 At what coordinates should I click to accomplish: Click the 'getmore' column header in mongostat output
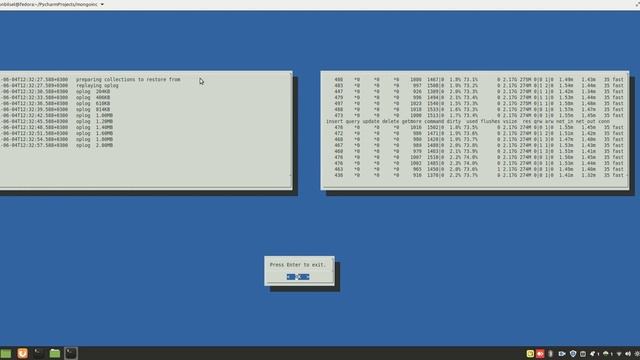pyautogui.click(x=411, y=122)
